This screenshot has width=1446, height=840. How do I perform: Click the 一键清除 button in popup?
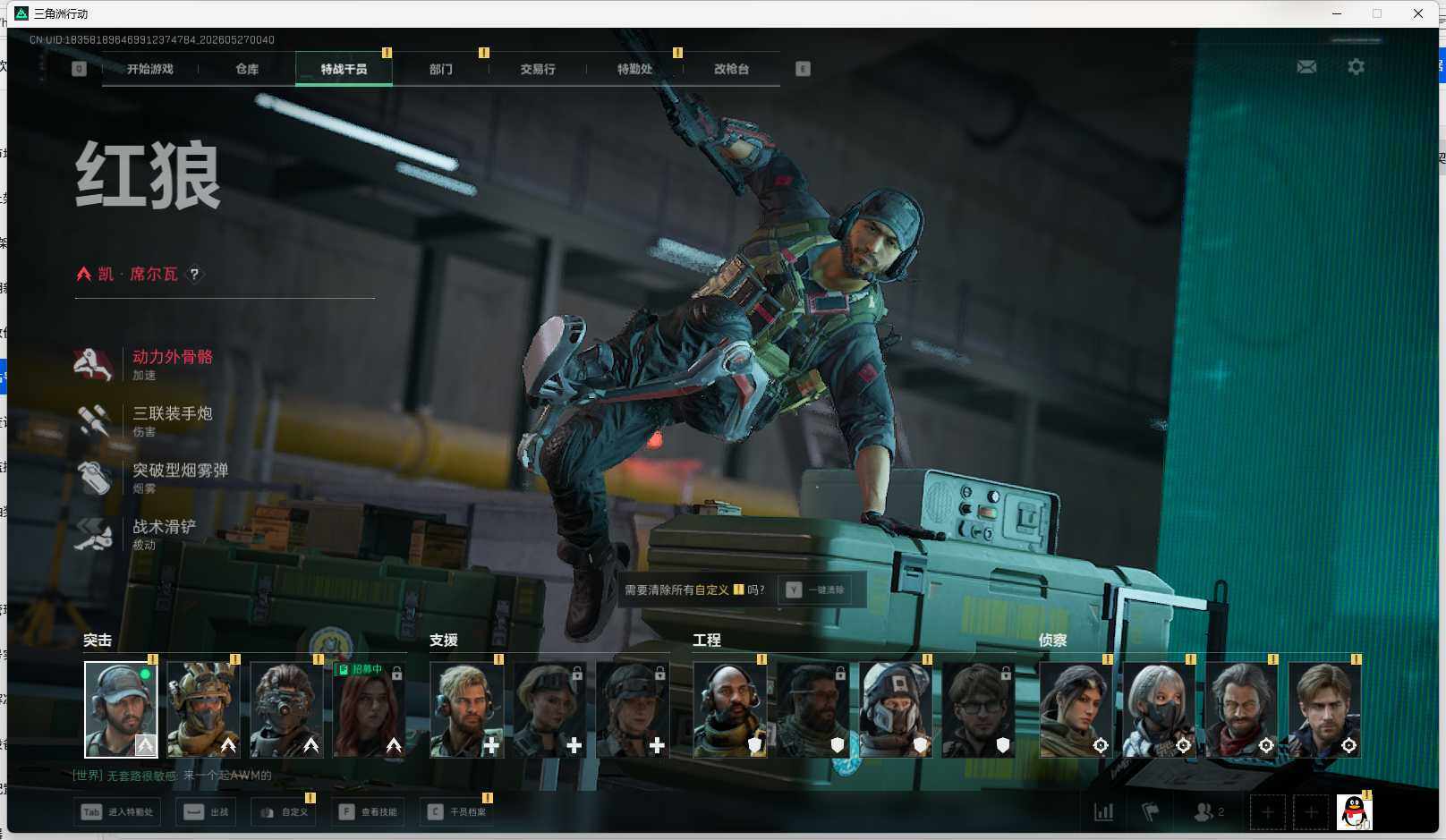(x=815, y=590)
